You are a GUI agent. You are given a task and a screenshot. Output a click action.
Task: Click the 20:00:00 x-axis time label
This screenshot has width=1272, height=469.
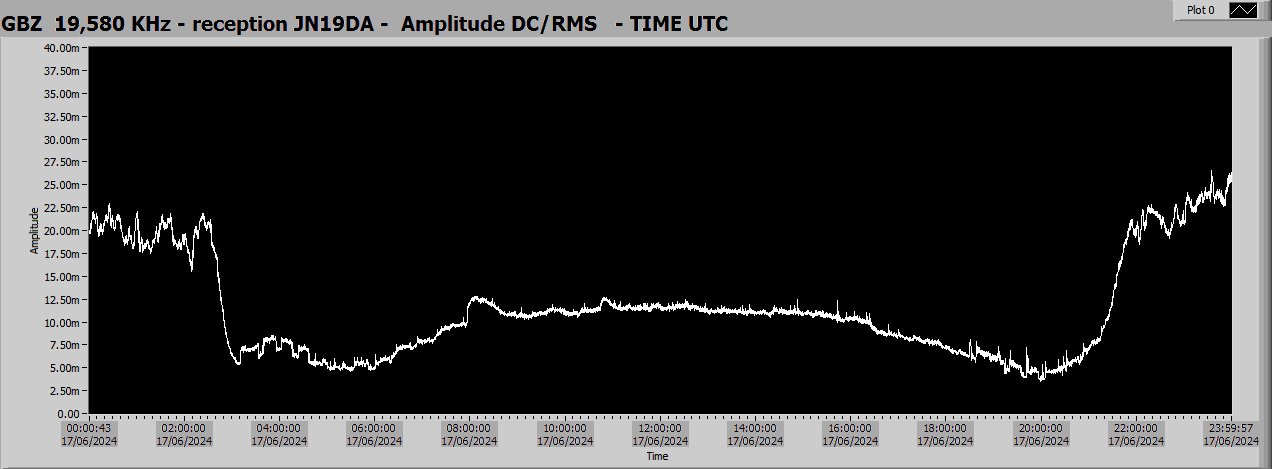(x=1039, y=428)
